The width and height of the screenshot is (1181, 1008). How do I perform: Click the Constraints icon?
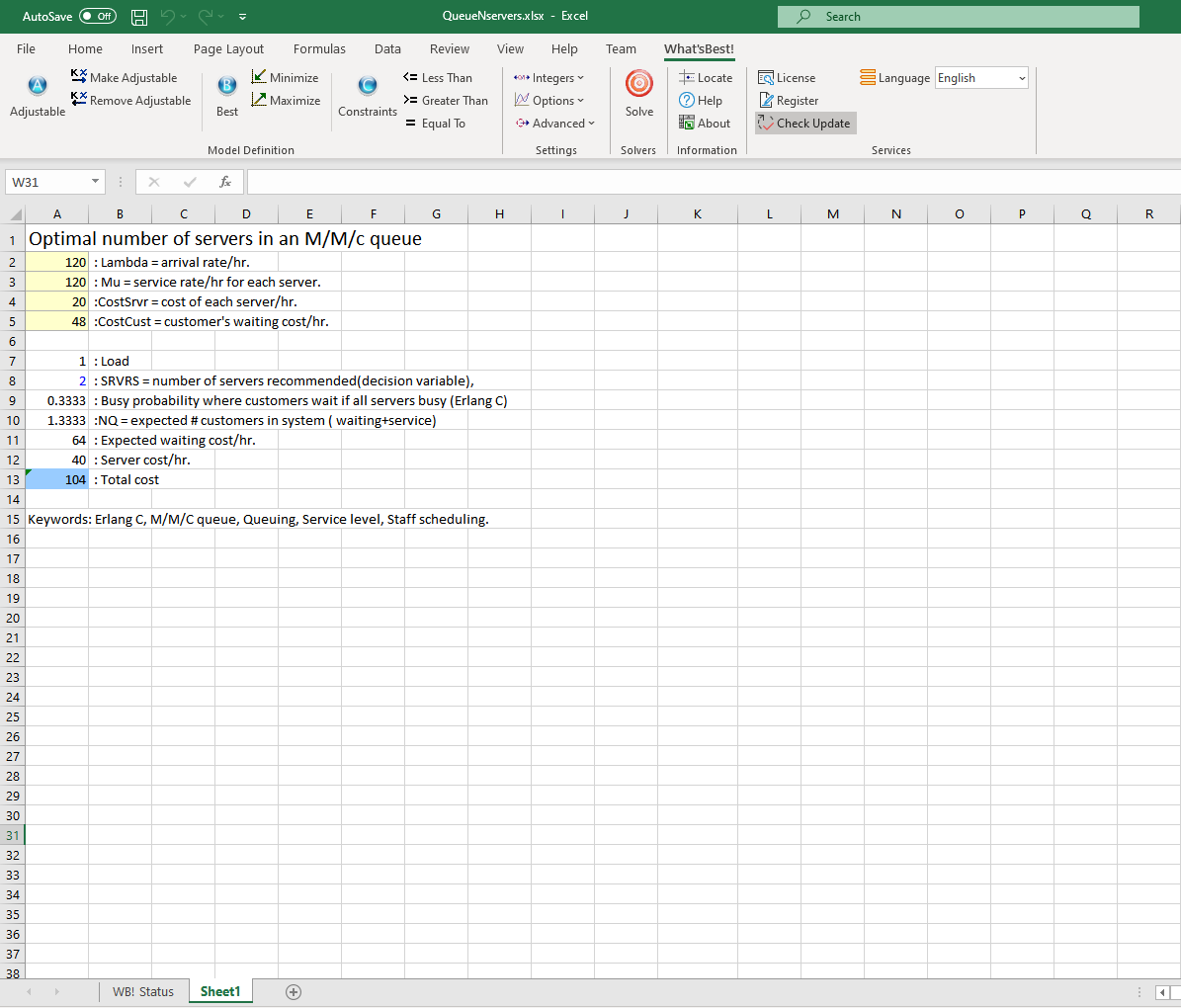pos(367,86)
